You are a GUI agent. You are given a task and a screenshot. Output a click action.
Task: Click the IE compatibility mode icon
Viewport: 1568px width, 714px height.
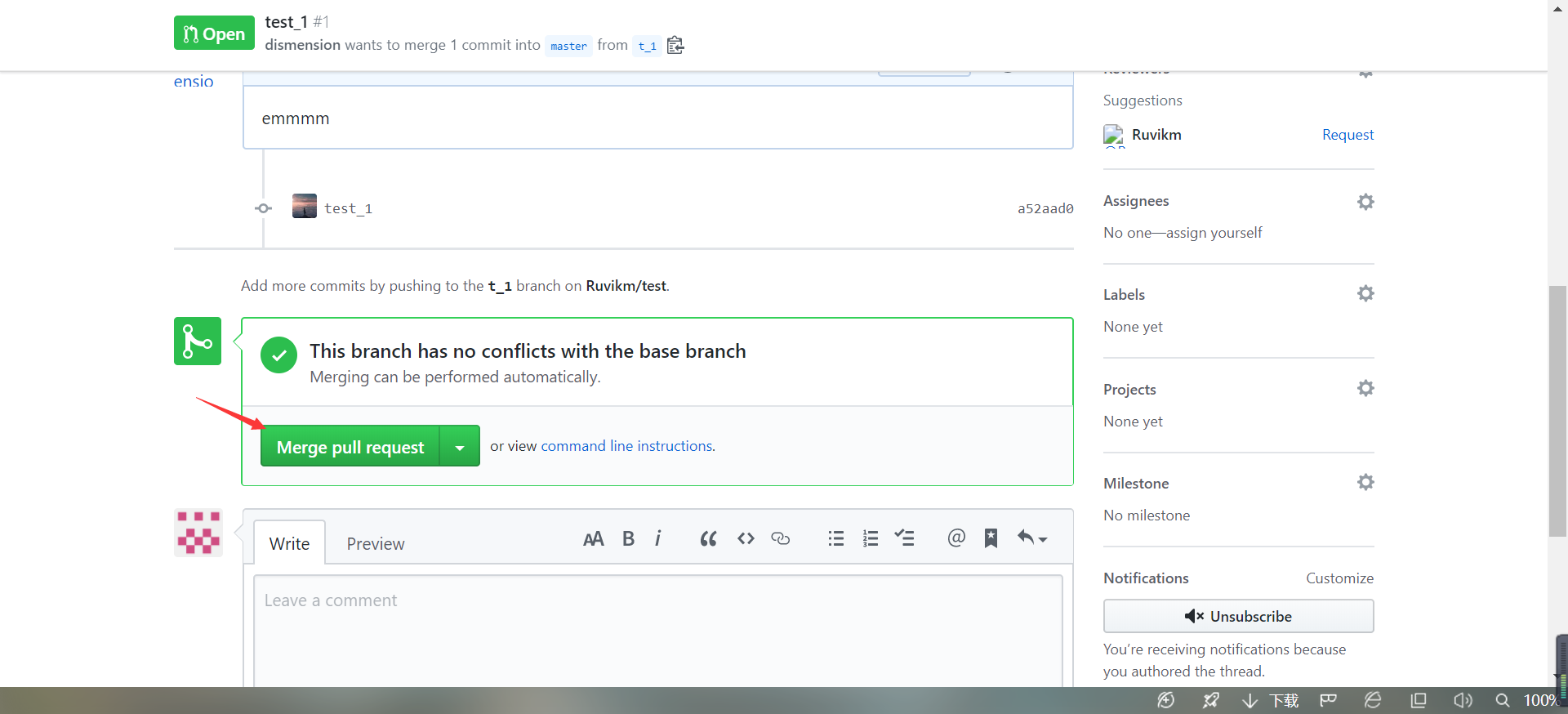point(1373,700)
